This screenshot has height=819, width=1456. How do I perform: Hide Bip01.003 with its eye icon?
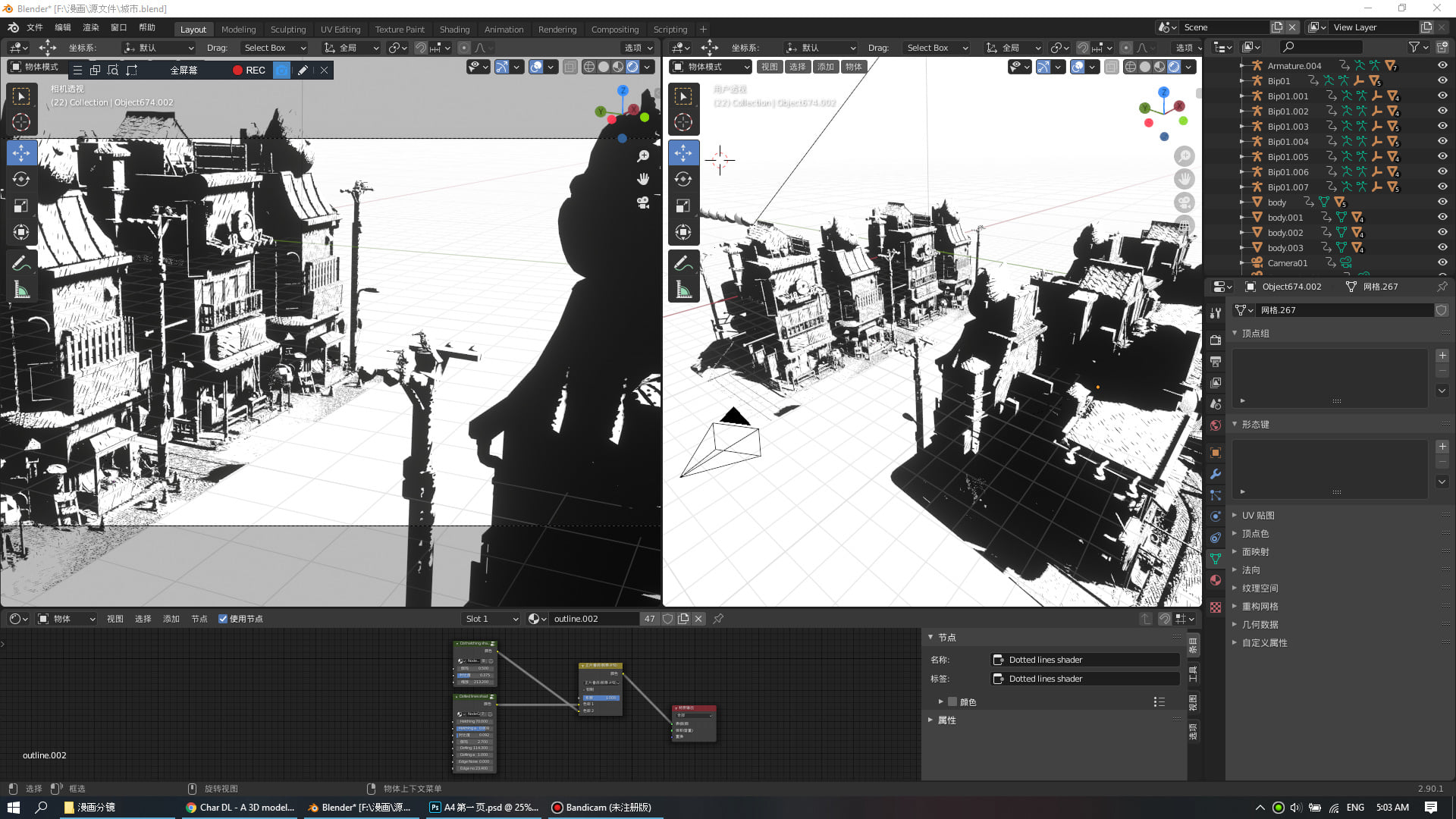tap(1442, 127)
